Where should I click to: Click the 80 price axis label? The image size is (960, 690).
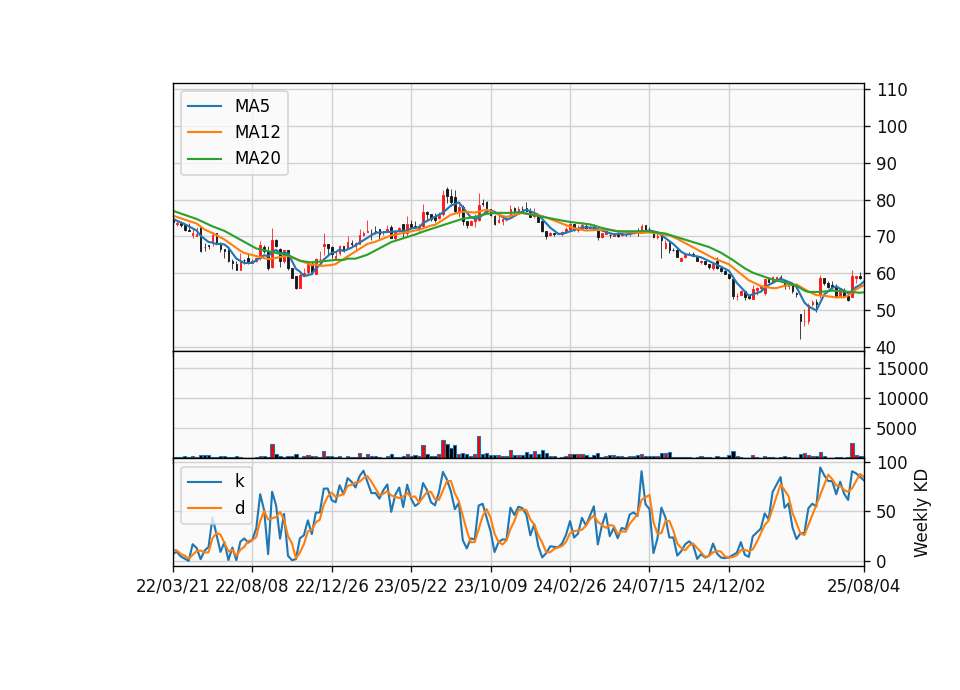pos(887,200)
